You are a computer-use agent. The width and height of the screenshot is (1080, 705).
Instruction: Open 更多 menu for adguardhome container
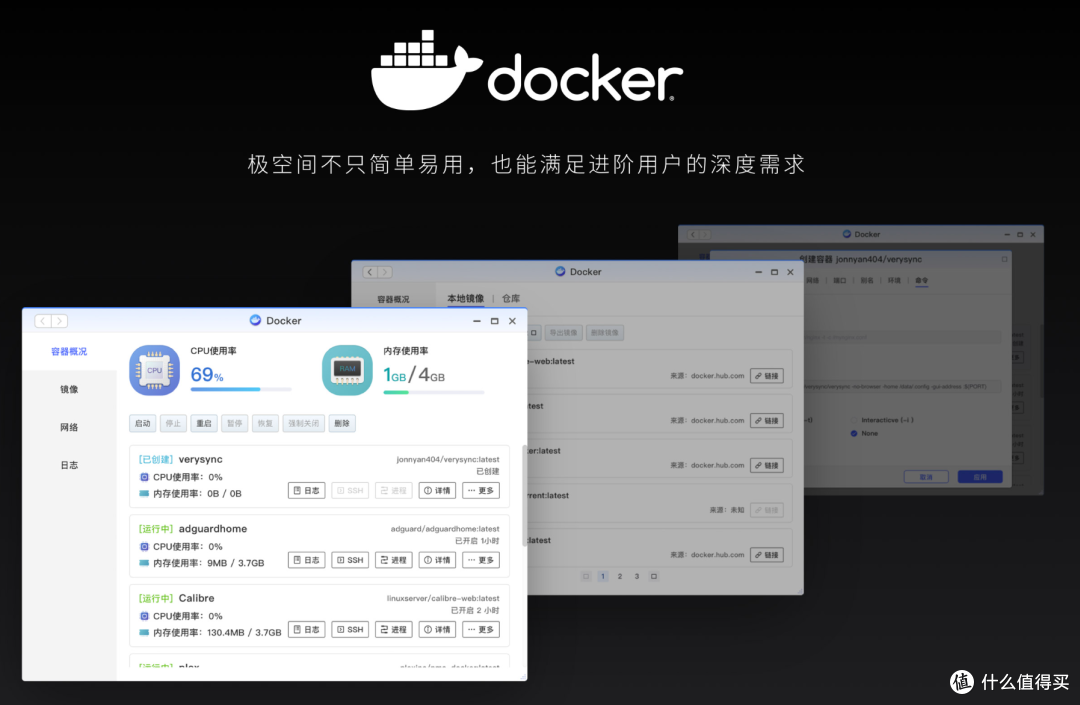click(x=481, y=560)
